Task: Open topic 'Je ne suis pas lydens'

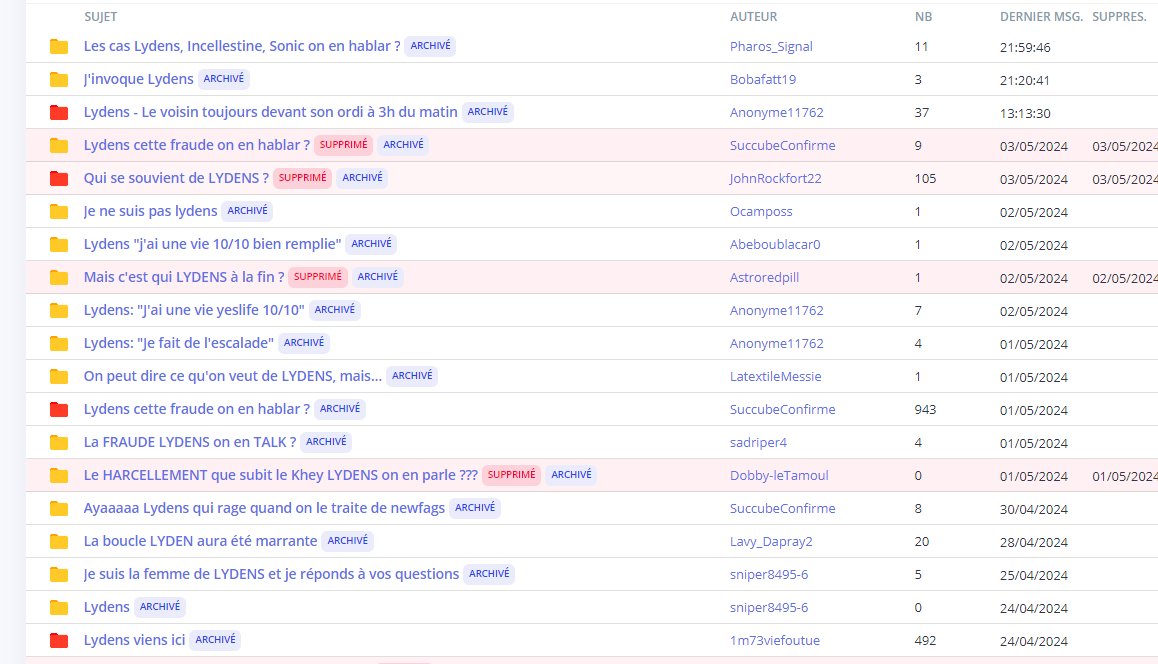Action: coord(151,211)
